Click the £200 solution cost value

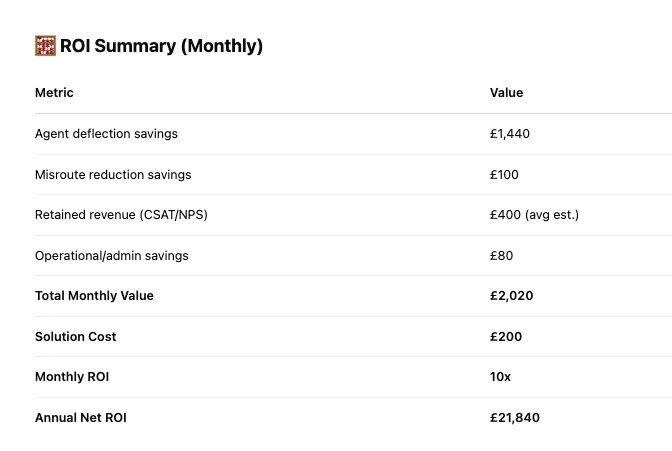[506, 337]
